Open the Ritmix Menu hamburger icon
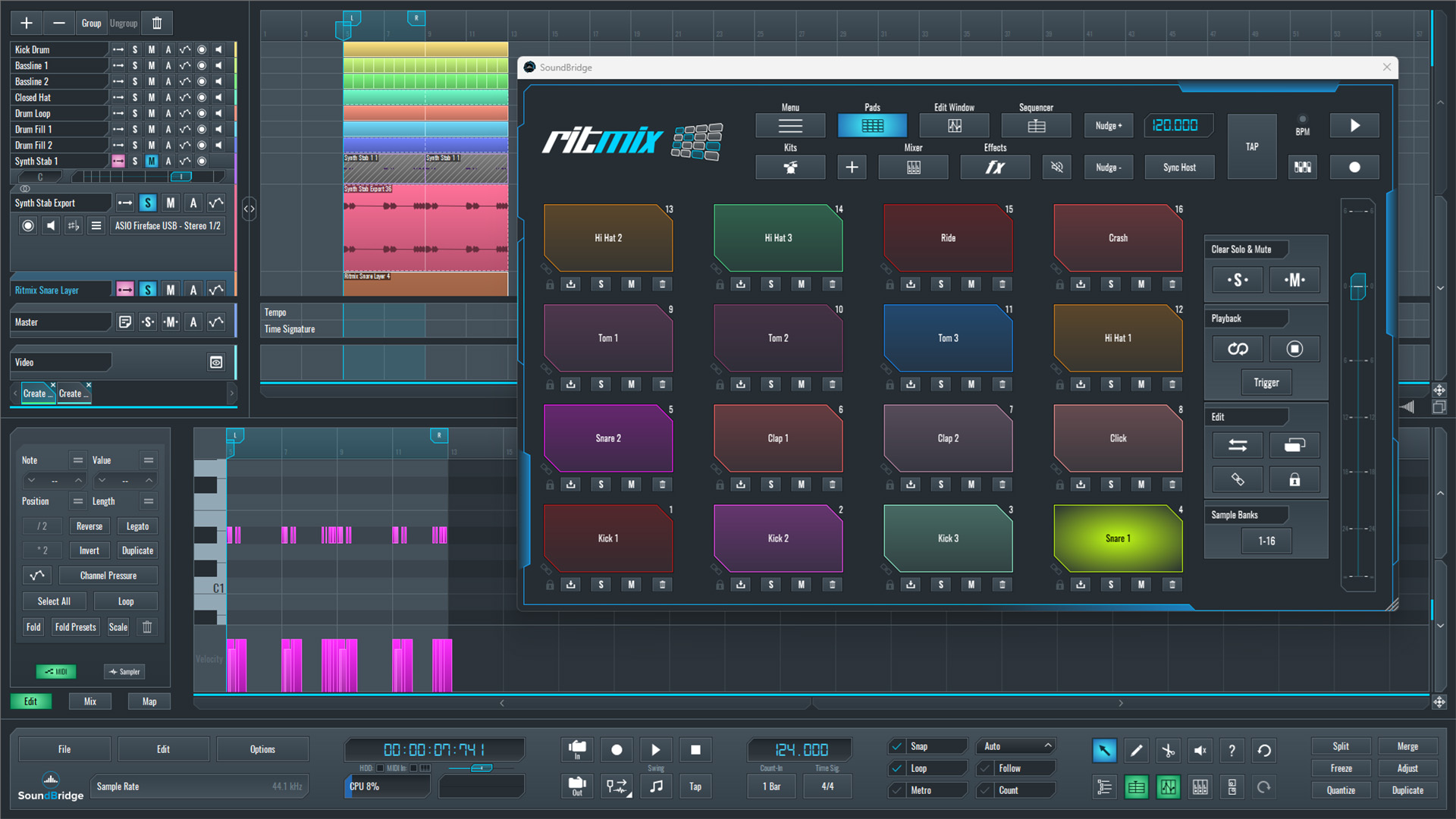 (790, 126)
